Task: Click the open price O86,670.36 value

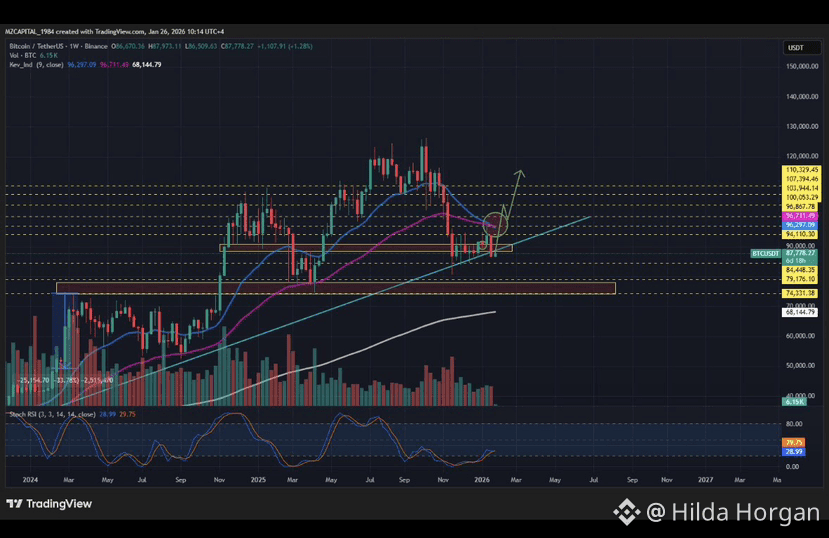Action: tap(127, 47)
